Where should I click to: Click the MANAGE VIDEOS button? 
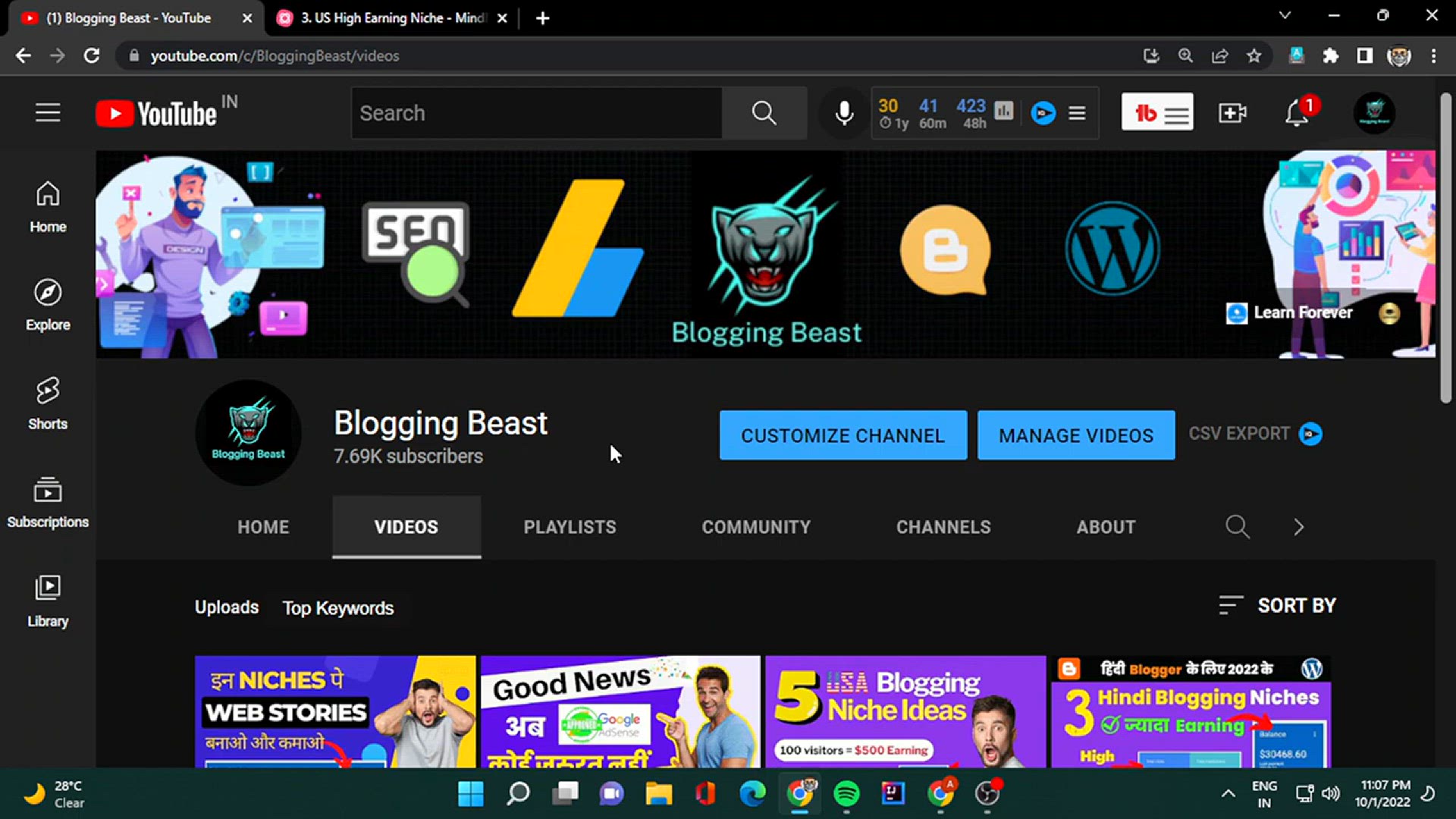[1076, 435]
